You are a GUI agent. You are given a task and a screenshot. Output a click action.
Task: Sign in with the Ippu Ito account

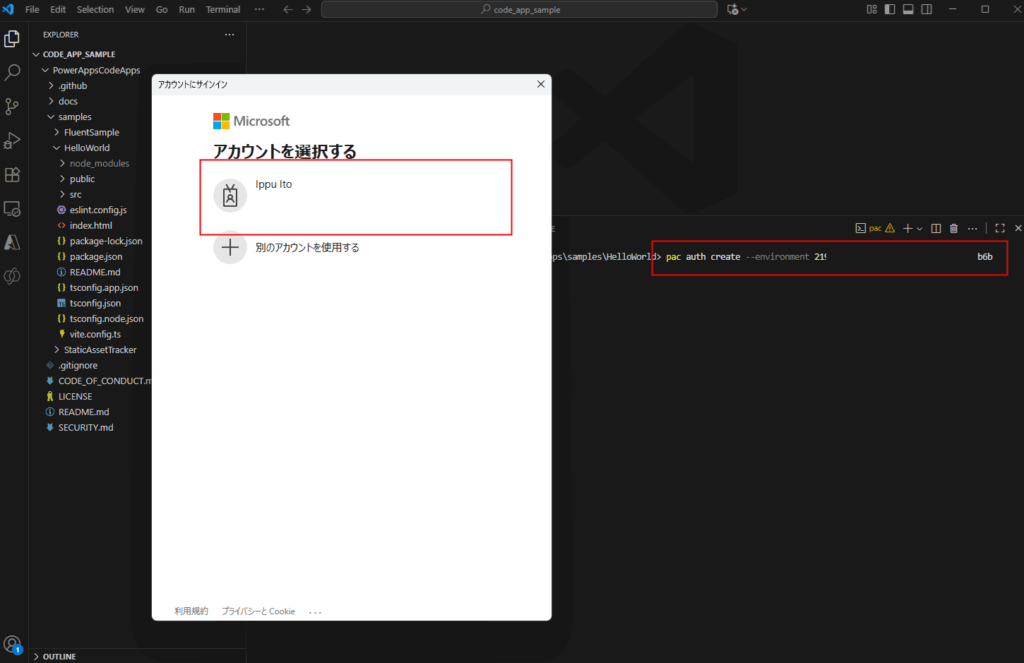click(356, 197)
